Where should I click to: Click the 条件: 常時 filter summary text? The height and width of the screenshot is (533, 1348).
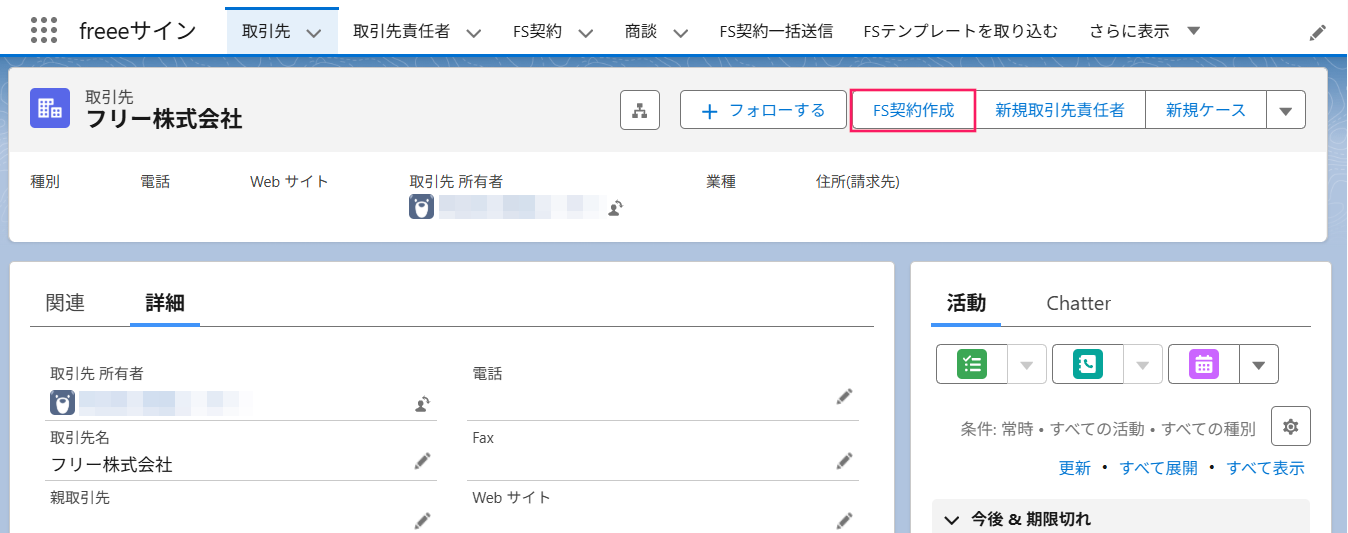tap(1107, 429)
